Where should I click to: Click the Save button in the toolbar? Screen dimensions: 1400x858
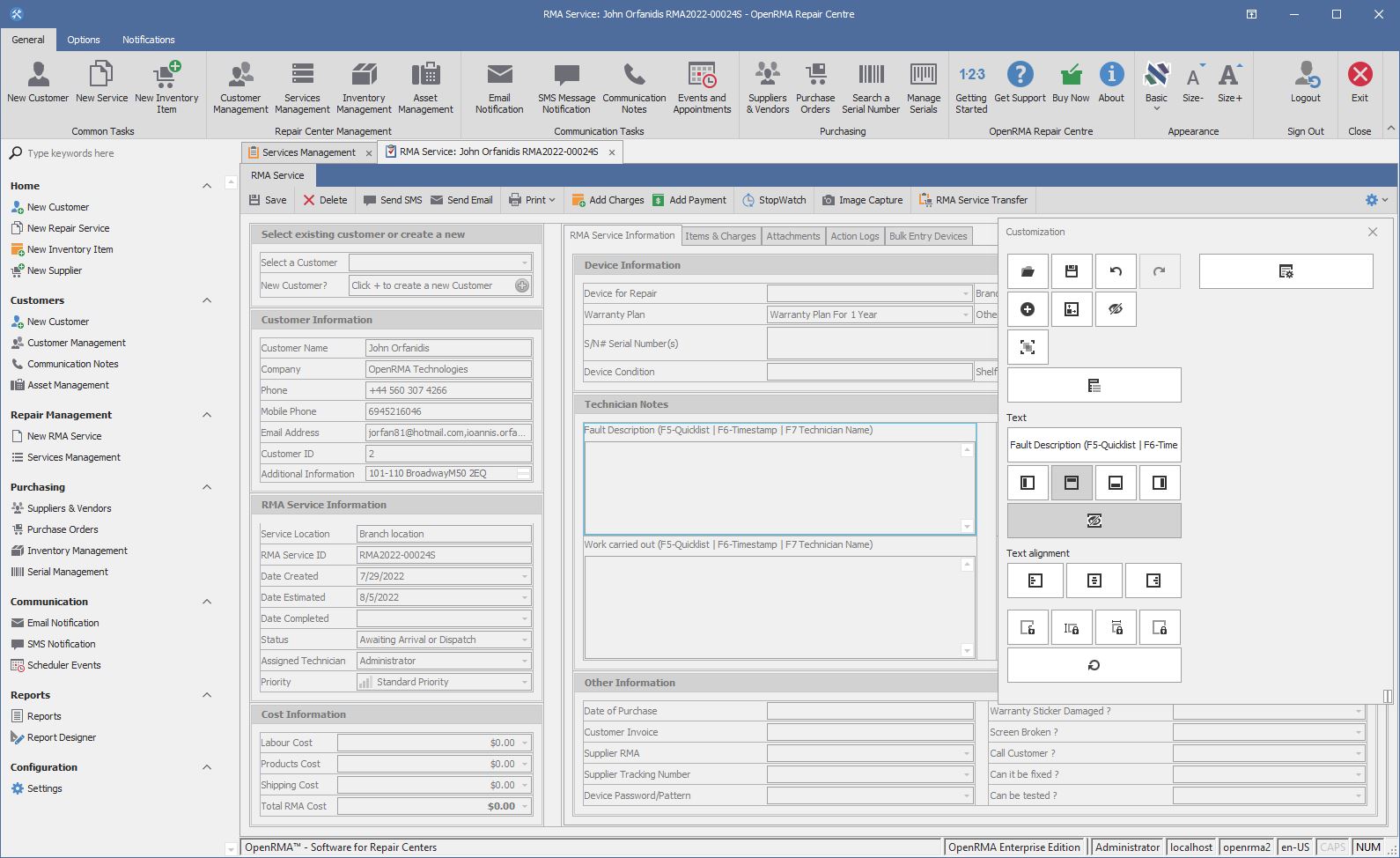(268, 200)
